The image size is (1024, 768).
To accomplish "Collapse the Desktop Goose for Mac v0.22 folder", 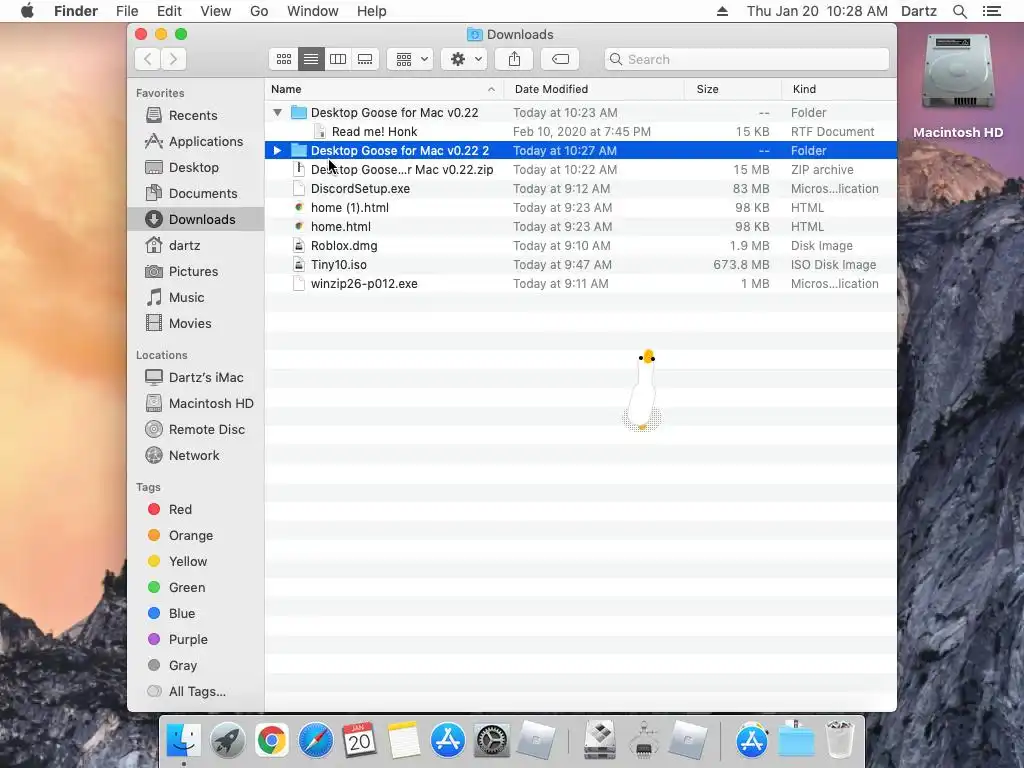I will [278, 112].
